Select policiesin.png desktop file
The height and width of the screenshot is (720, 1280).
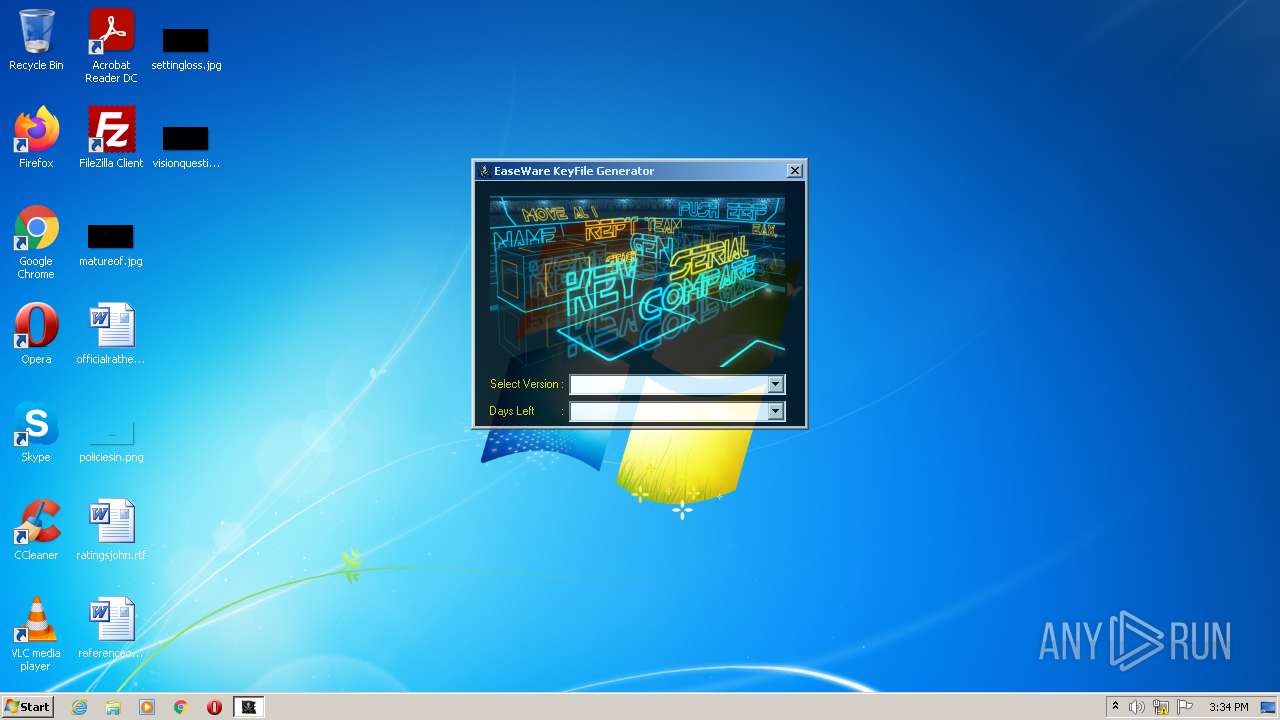click(x=111, y=440)
